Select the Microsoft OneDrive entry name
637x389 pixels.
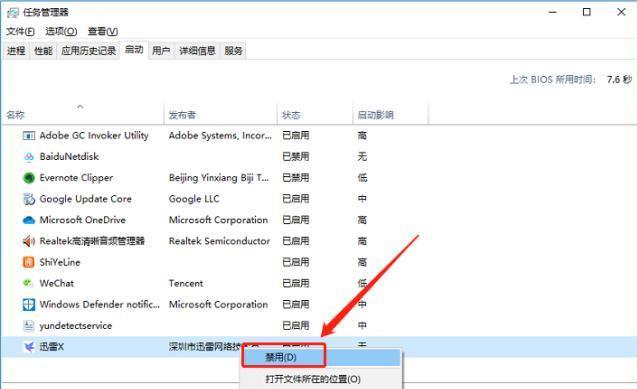coord(82,220)
